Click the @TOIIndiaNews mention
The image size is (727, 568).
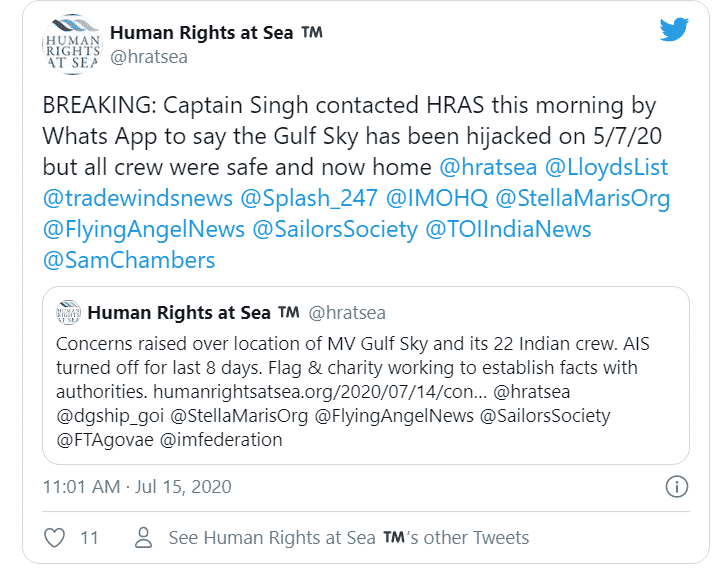click(508, 230)
